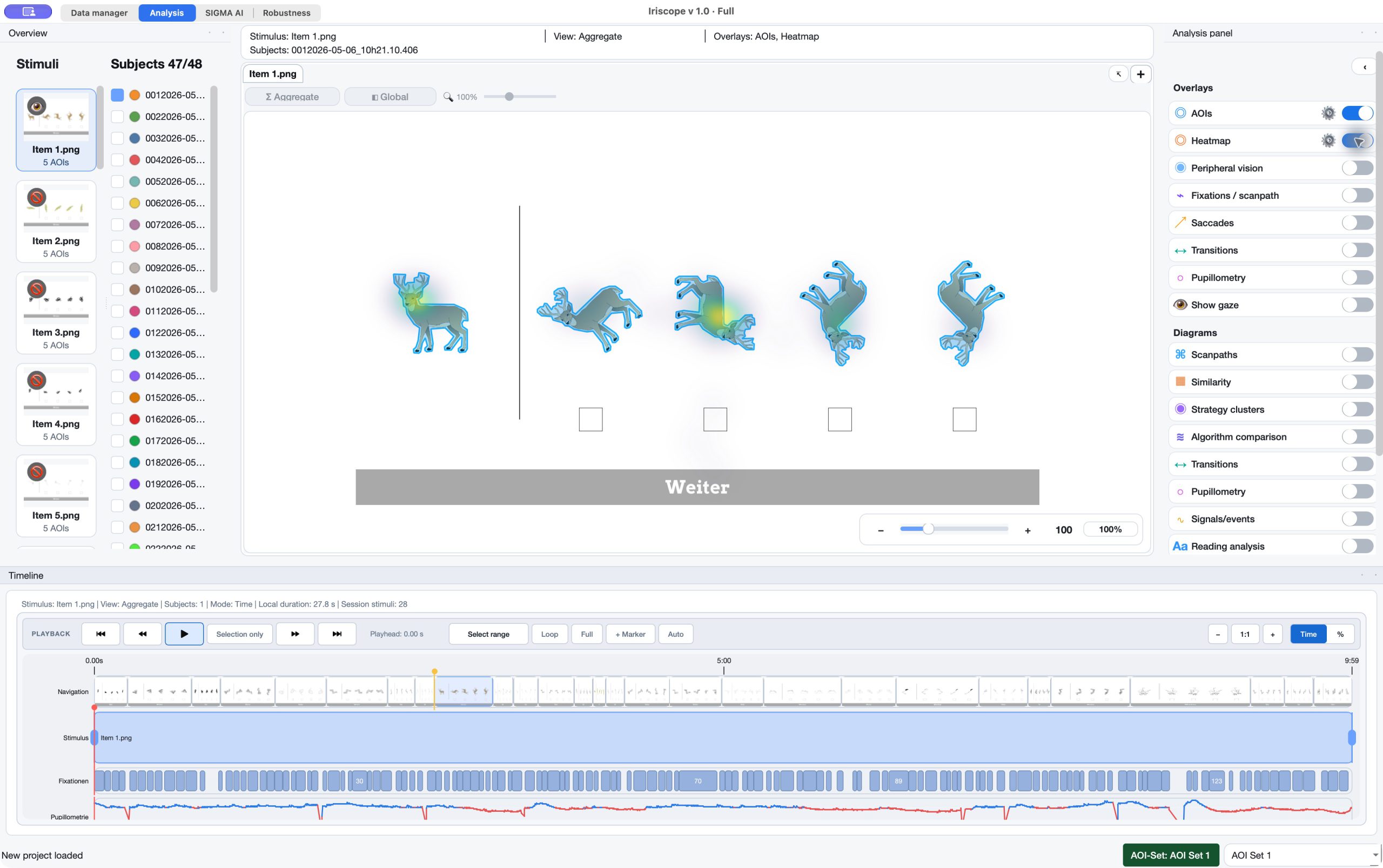
Task: Switch to the Data manager tab
Action: pos(99,12)
